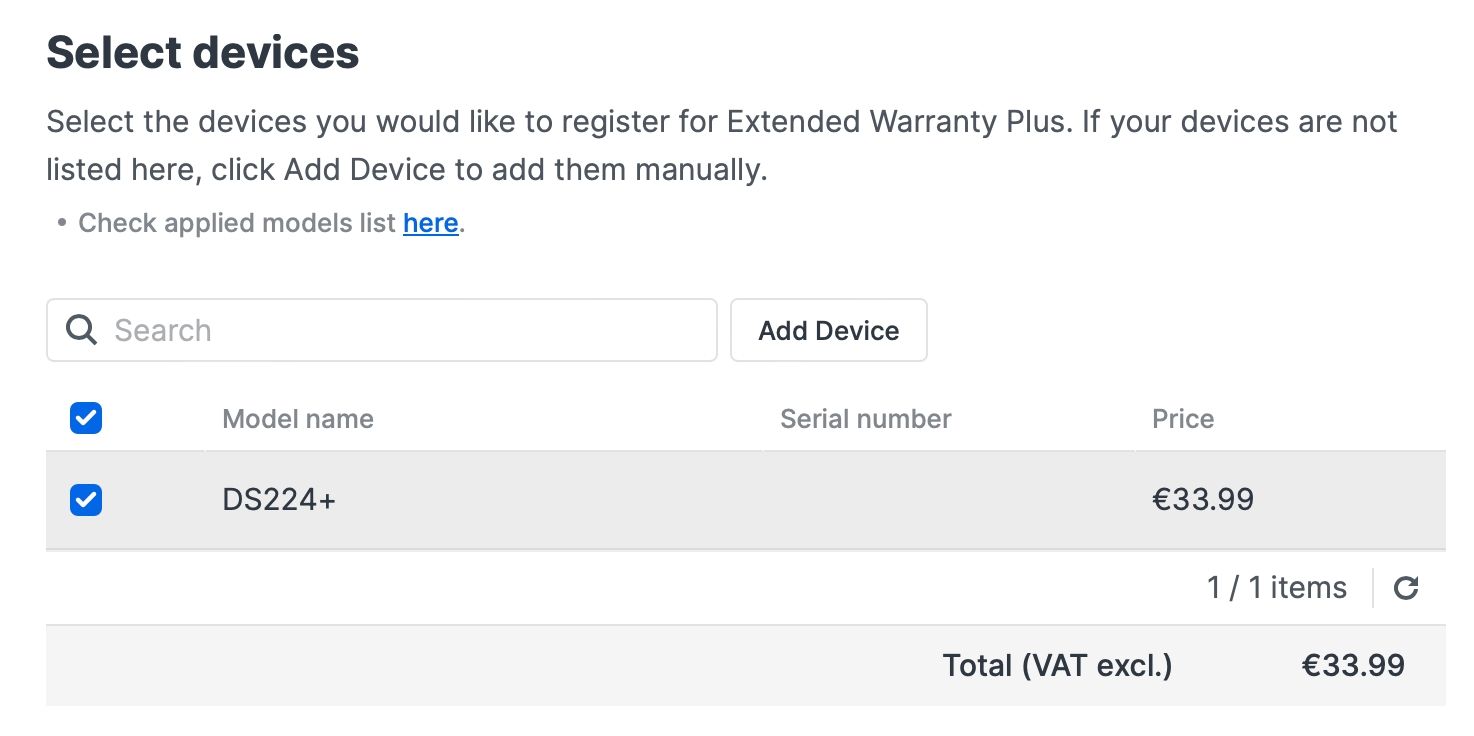Screen dimensions: 1474x736
Task: Refresh the device list
Action: tap(1406, 588)
